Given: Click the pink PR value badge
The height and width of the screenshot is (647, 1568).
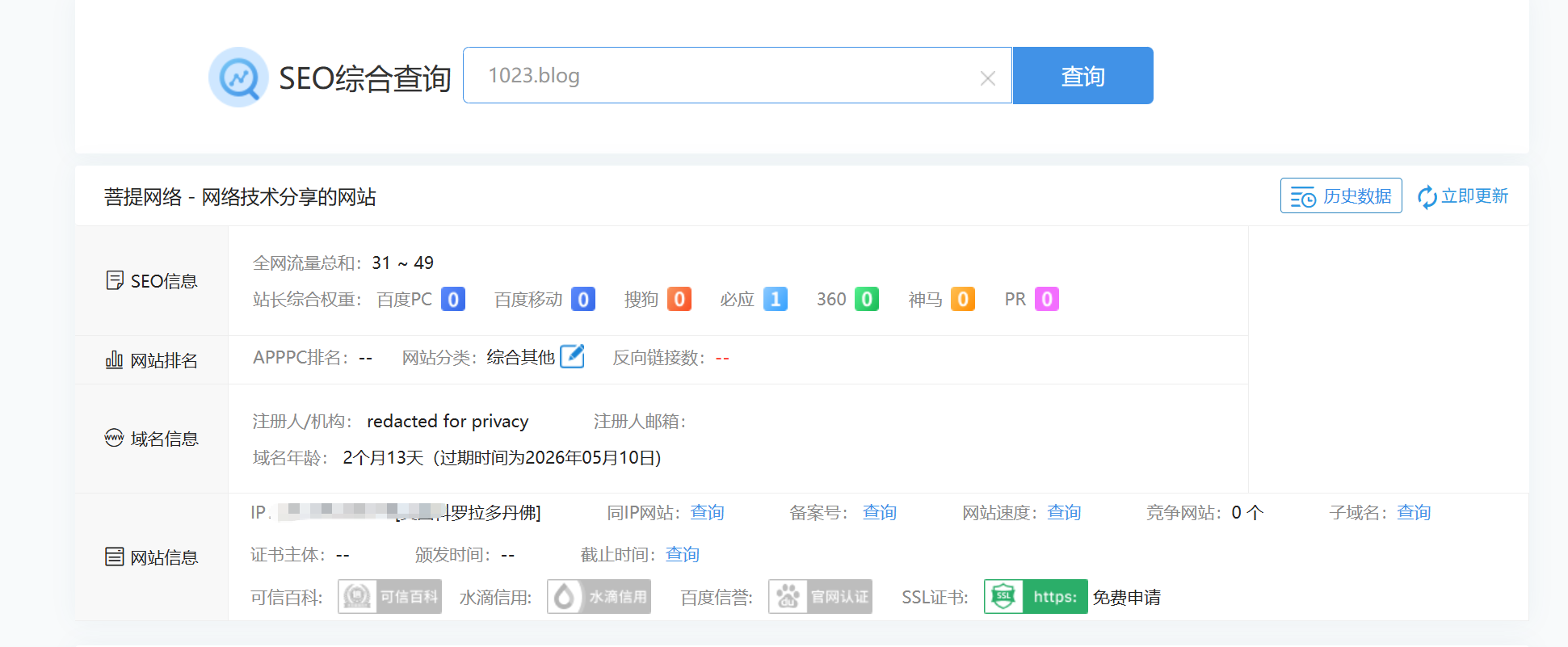Looking at the screenshot, I should [1047, 300].
